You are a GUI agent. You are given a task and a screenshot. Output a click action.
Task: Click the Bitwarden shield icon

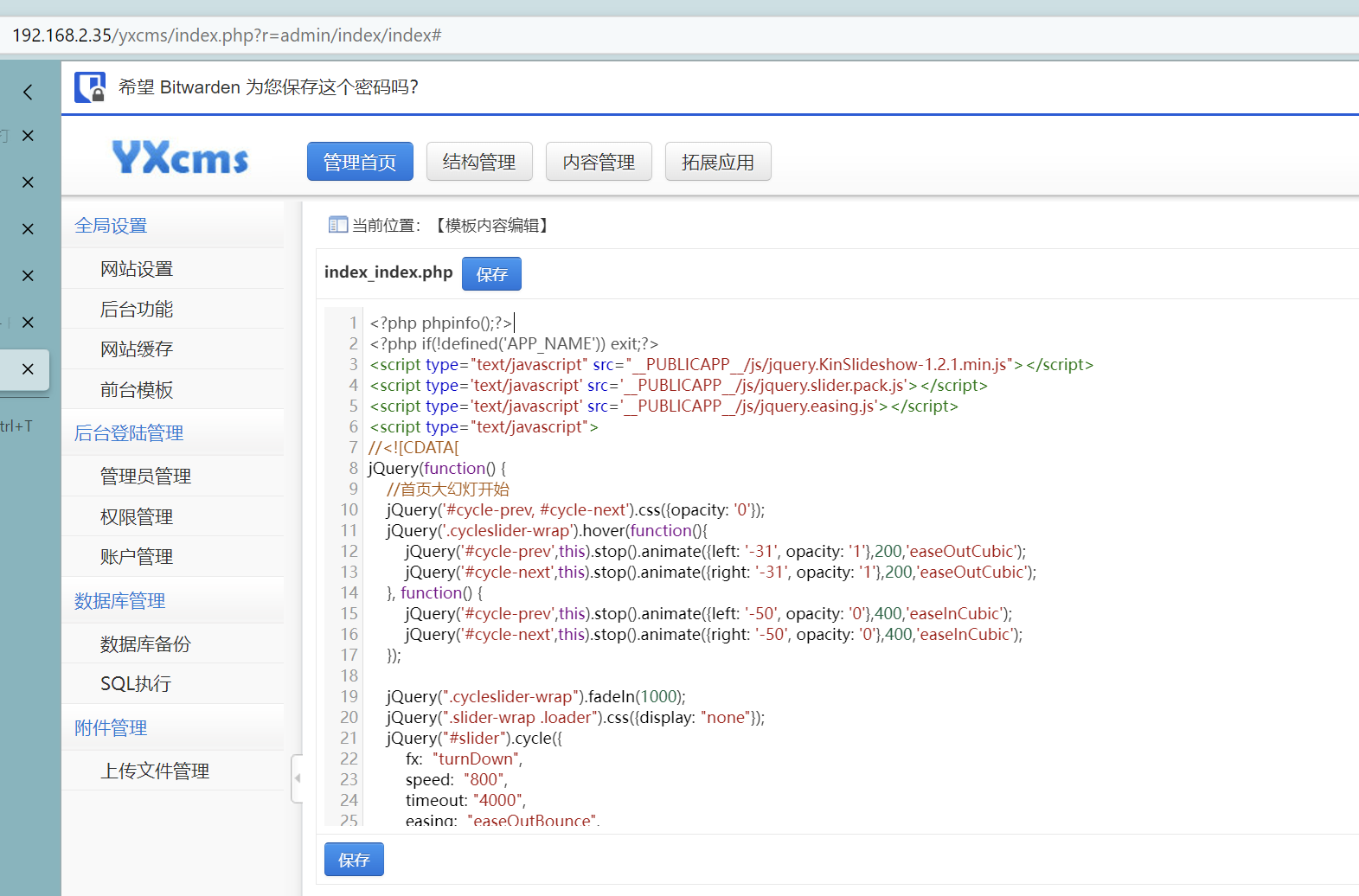[90, 87]
